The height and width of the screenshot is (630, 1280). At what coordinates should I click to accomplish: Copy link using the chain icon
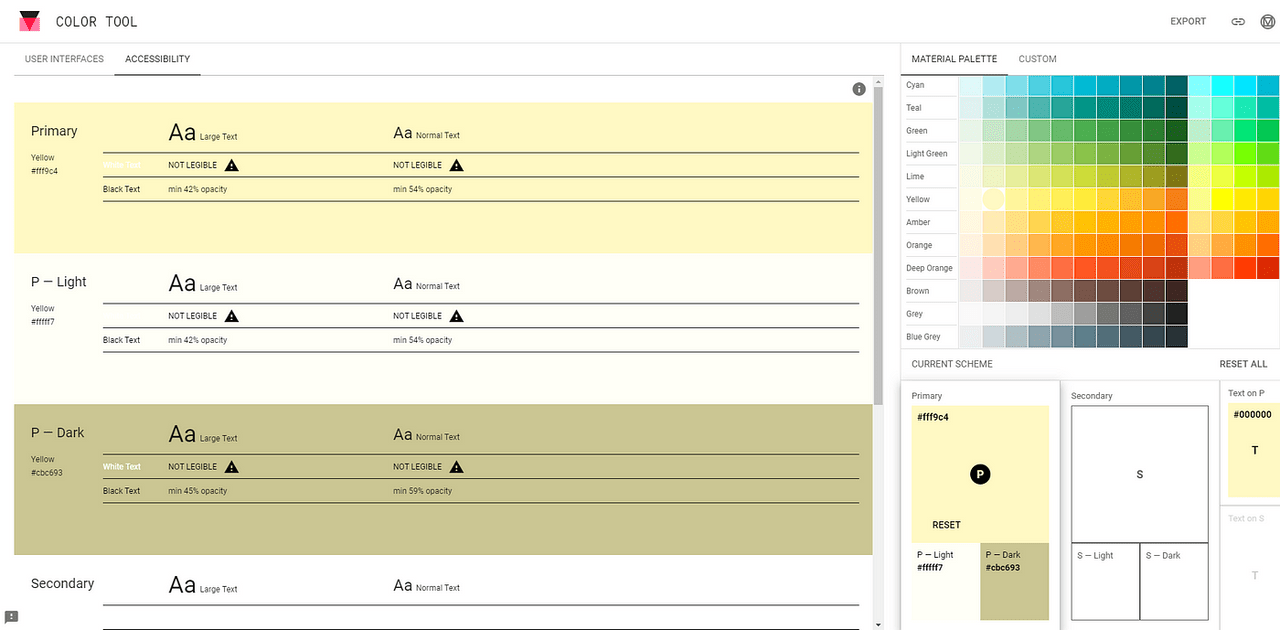tap(1238, 21)
